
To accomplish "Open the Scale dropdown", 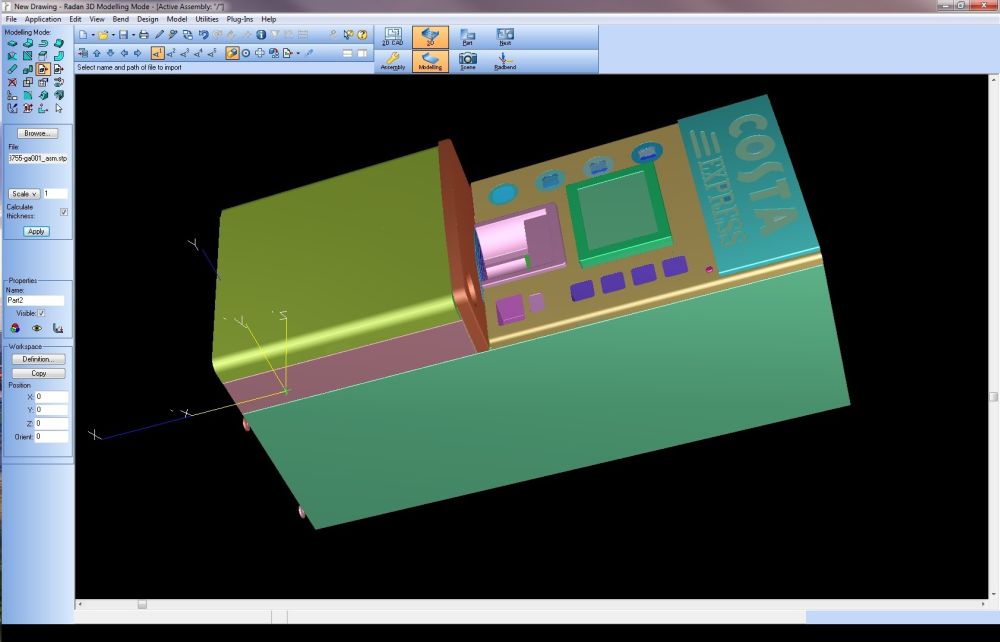I will click(x=23, y=194).
